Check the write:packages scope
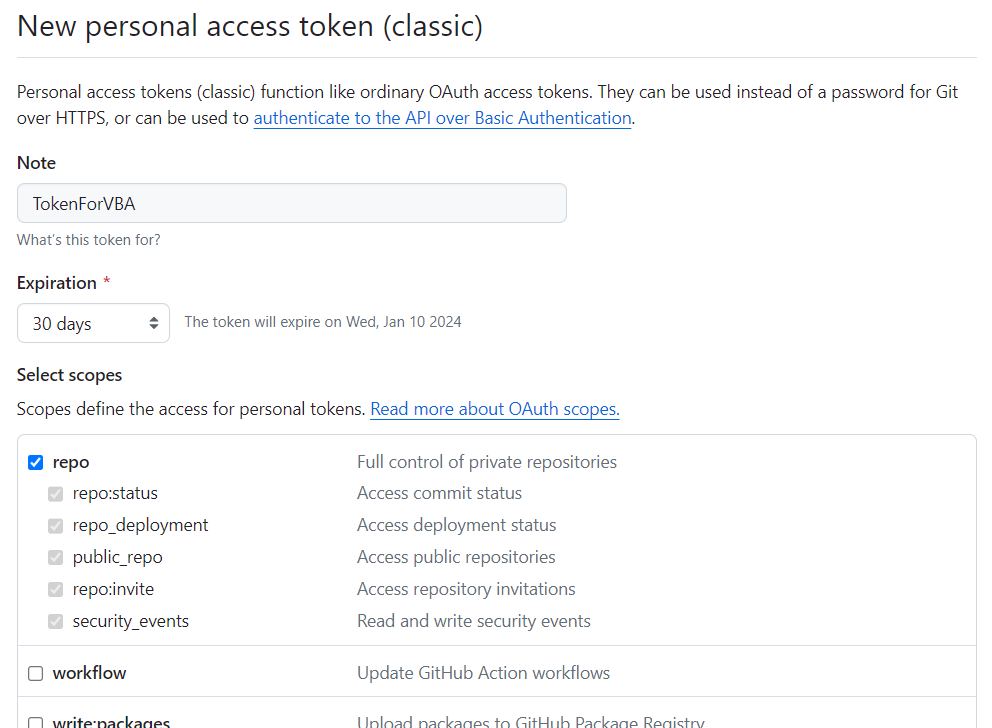This screenshot has width=992, height=728. (x=35, y=722)
